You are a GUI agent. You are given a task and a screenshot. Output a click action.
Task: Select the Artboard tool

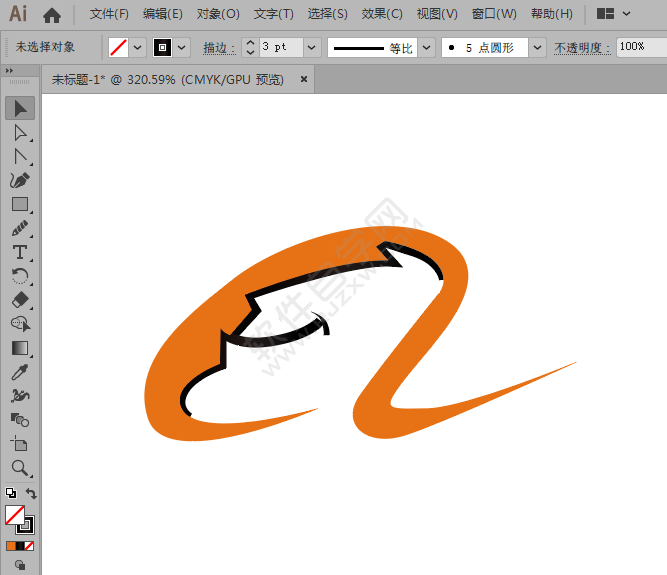[20, 444]
